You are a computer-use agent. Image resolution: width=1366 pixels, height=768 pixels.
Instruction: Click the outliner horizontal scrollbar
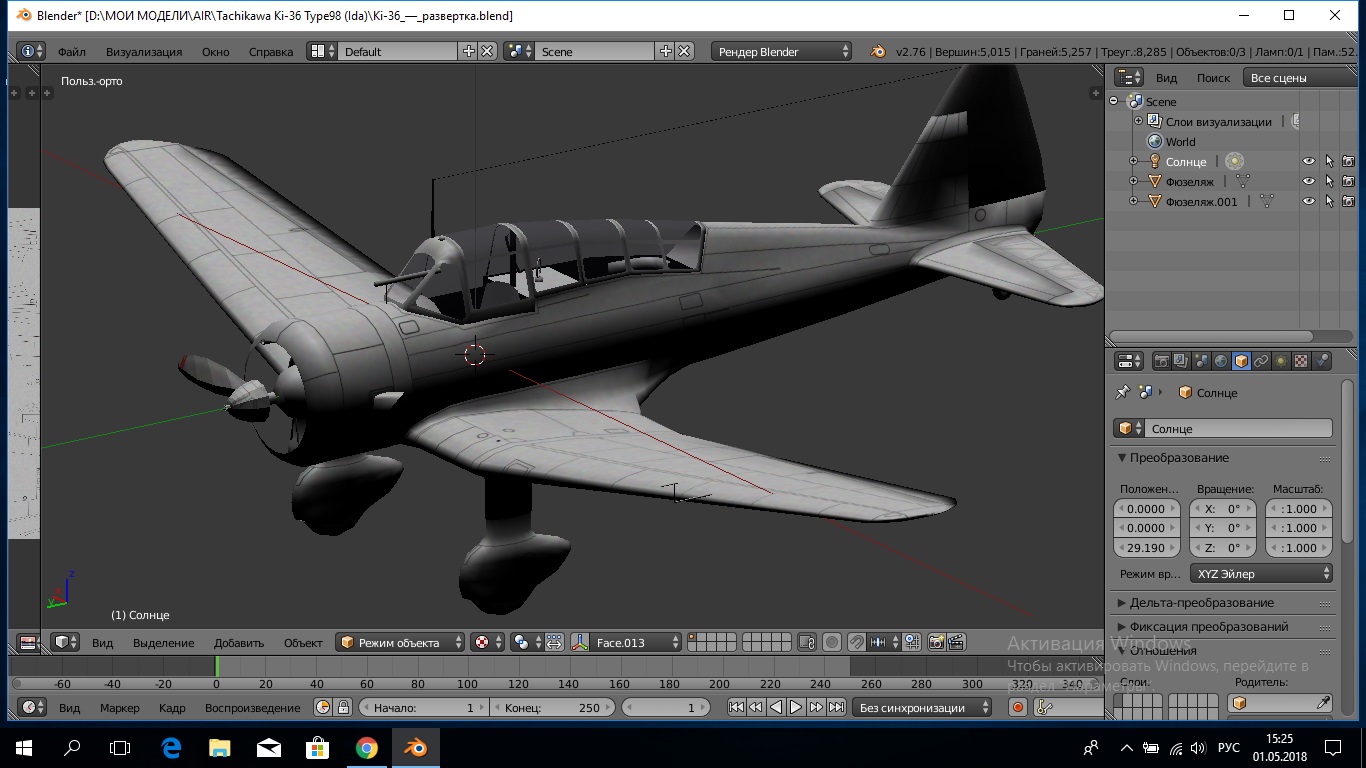[x=1212, y=336]
